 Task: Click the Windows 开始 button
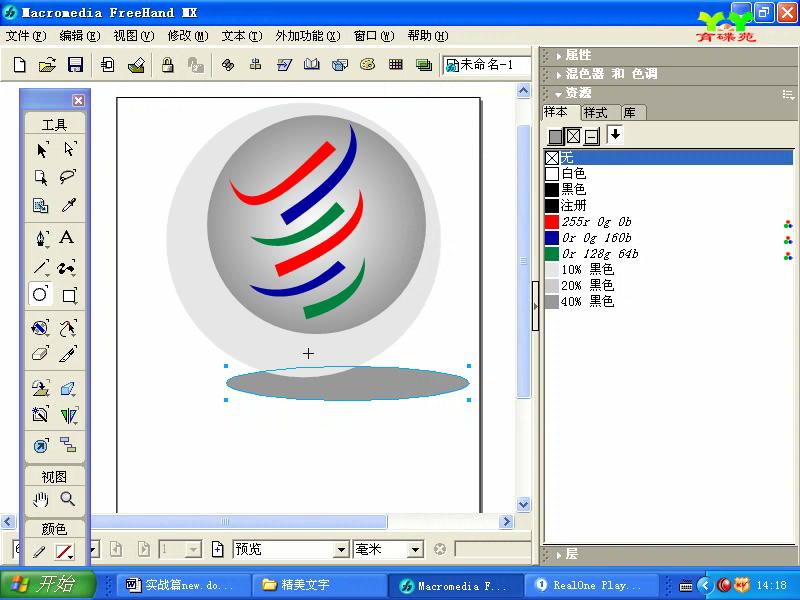[x=48, y=585]
